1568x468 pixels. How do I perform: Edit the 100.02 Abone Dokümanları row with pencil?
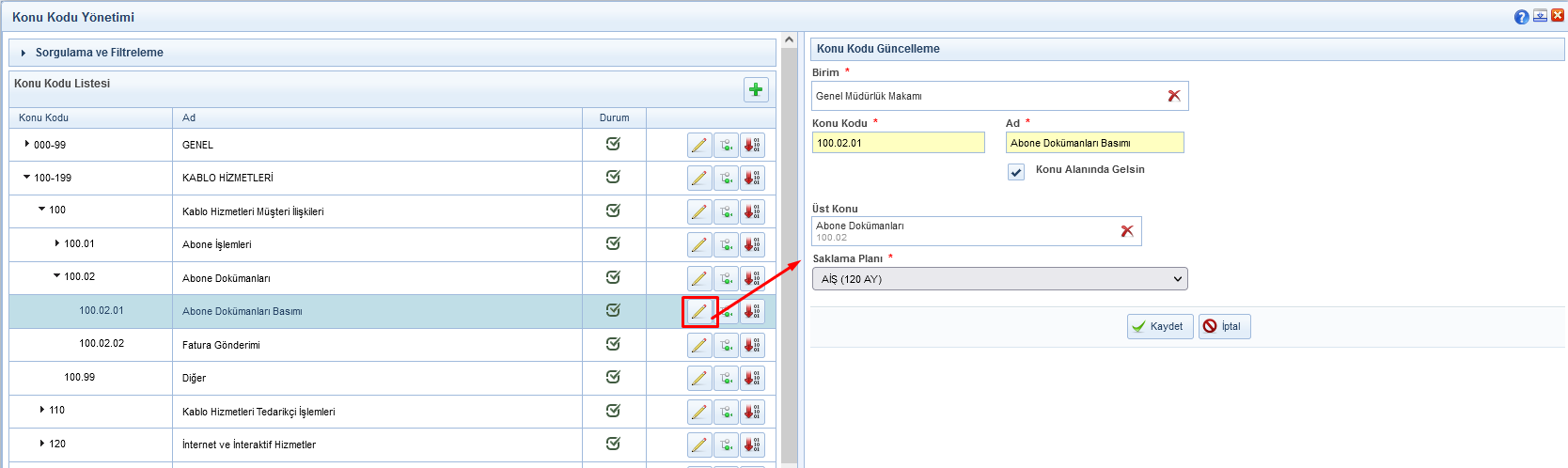[699, 278]
